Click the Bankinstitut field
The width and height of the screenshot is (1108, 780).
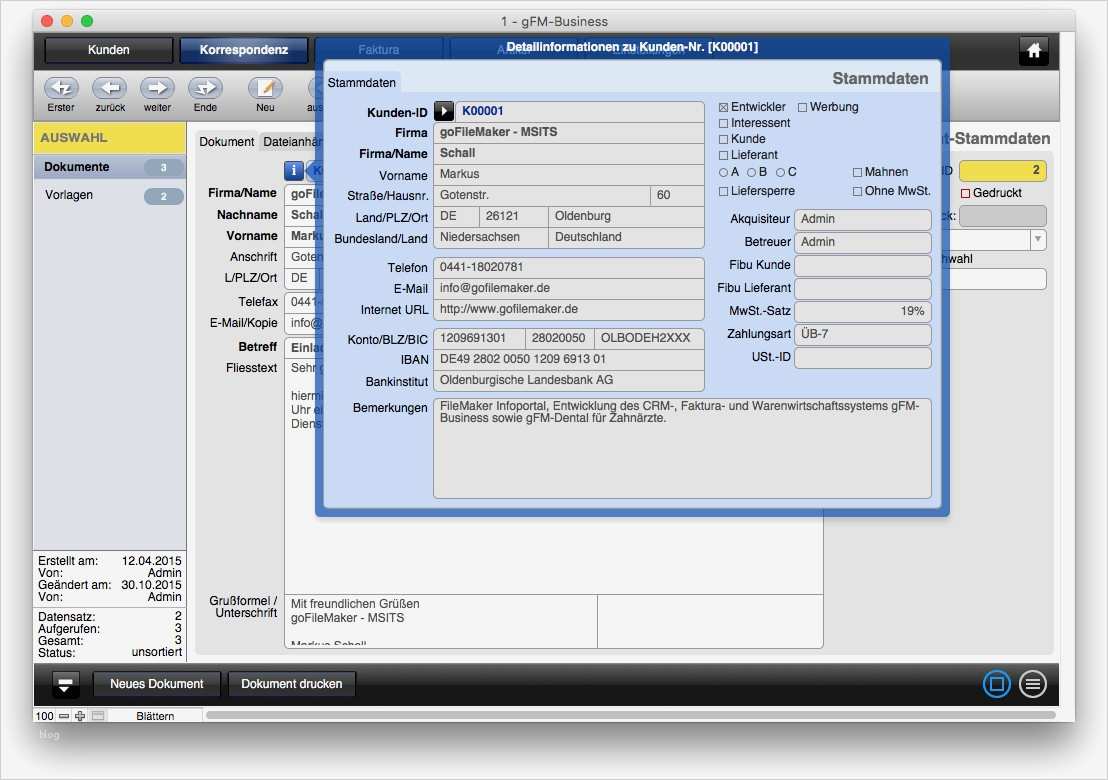[569, 380]
